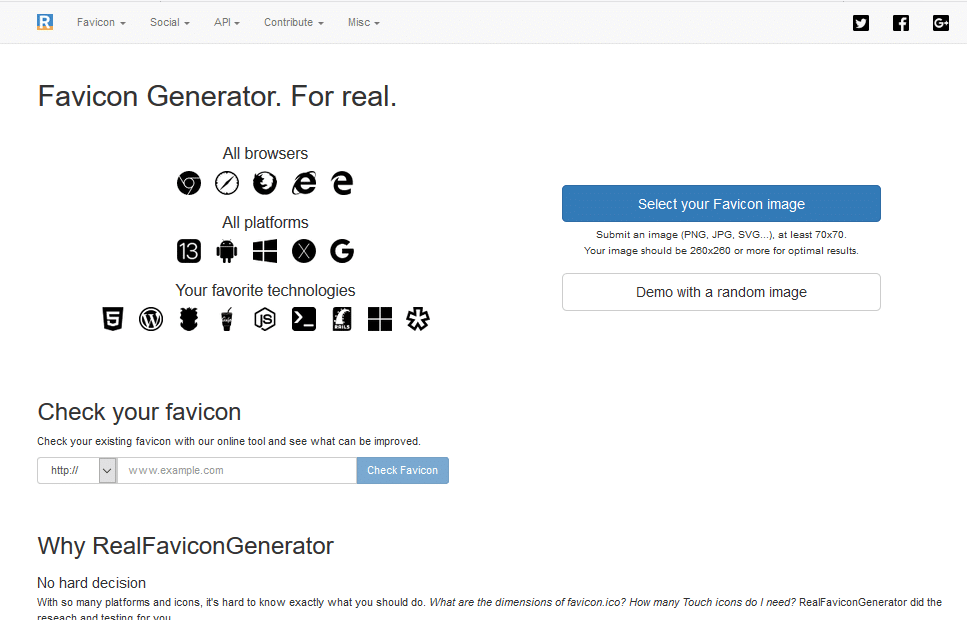Click the Internet Explorer icon

tap(303, 183)
